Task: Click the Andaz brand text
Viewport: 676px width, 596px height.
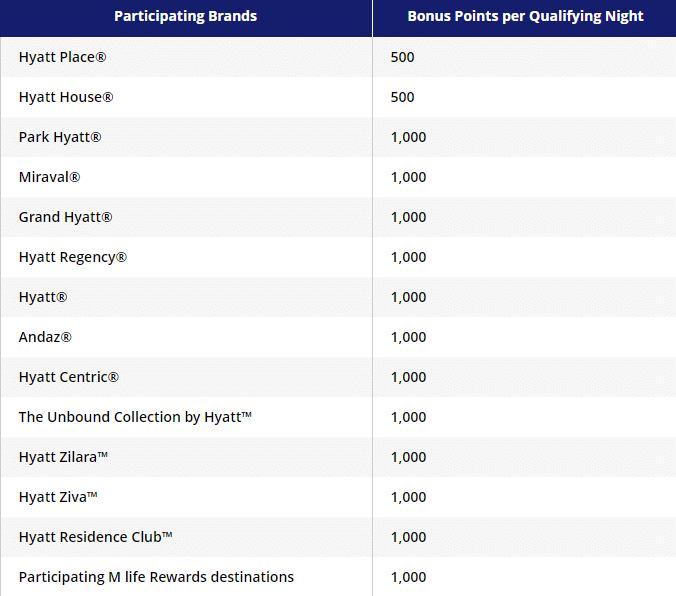Action: tap(45, 337)
